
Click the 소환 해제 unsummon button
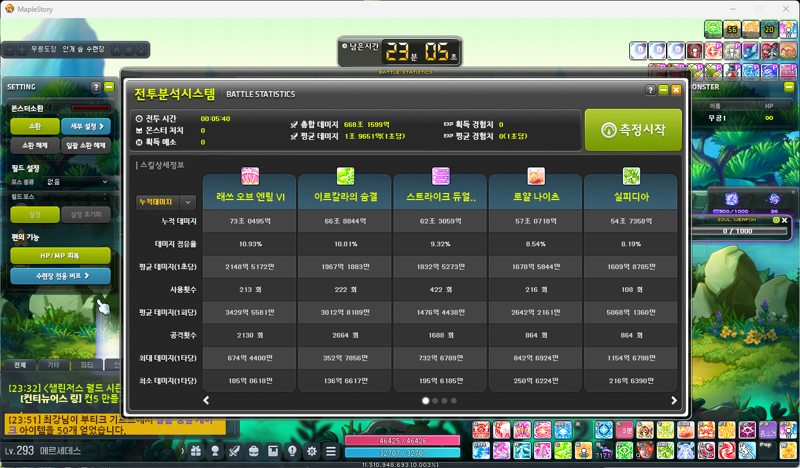[x=35, y=145]
